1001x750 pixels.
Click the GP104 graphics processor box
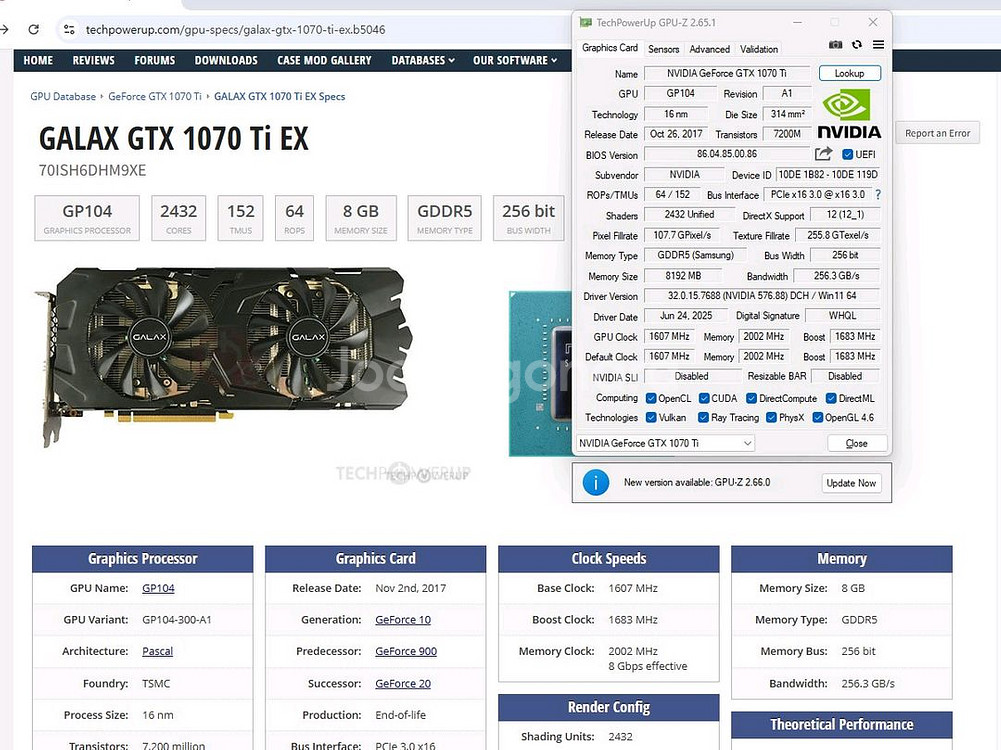point(87,218)
